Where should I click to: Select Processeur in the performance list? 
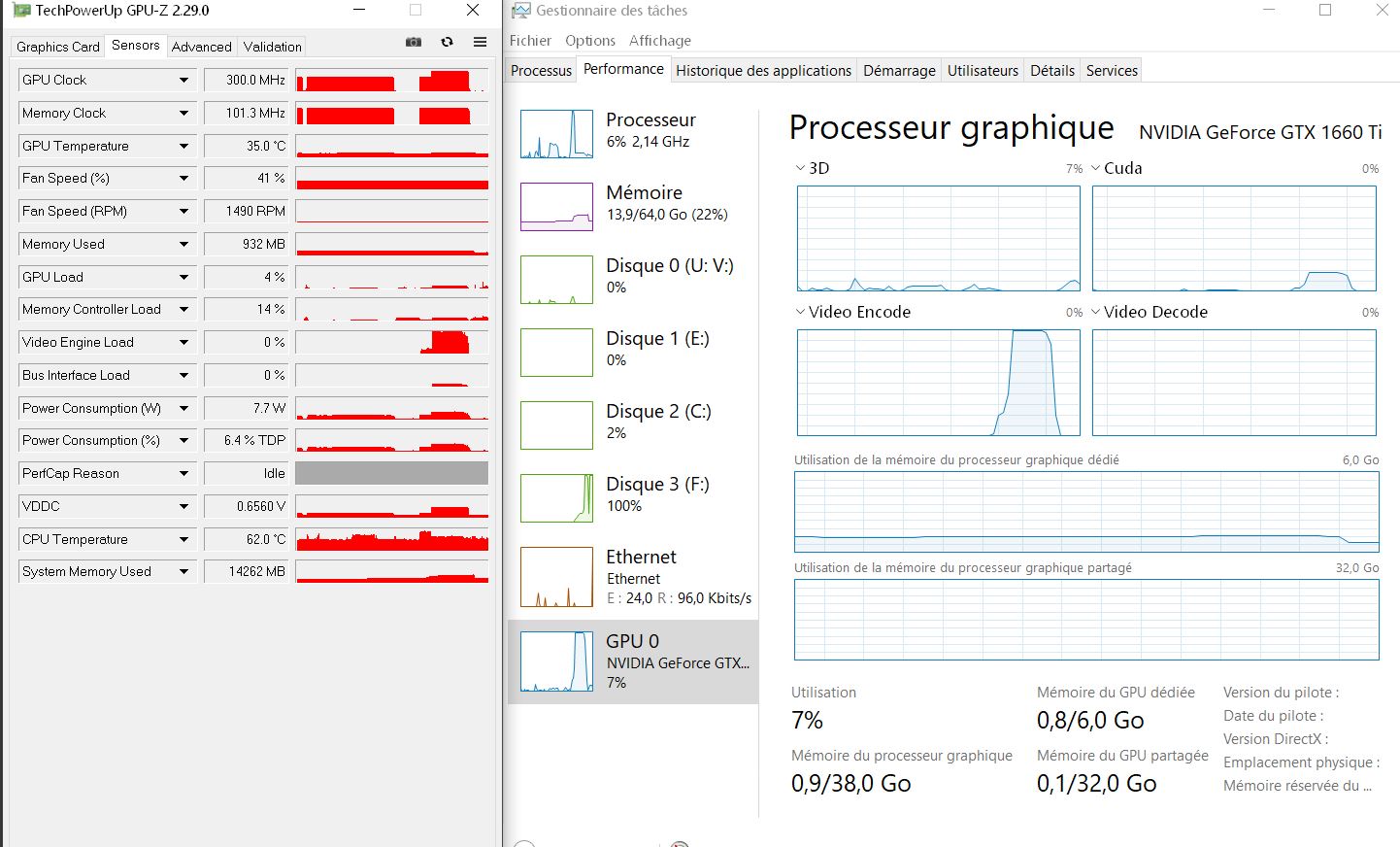click(633, 134)
